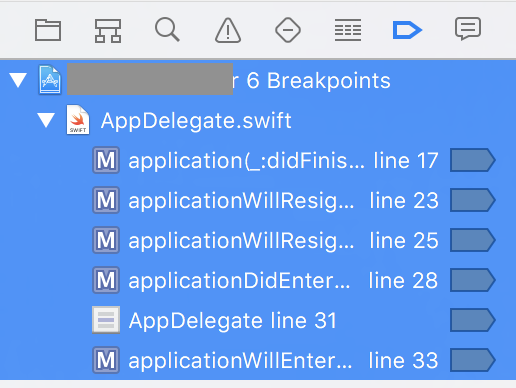Click the 6 Breakpoints header text
This screenshot has width=516, height=388.
pyautogui.click(x=318, y=81)
